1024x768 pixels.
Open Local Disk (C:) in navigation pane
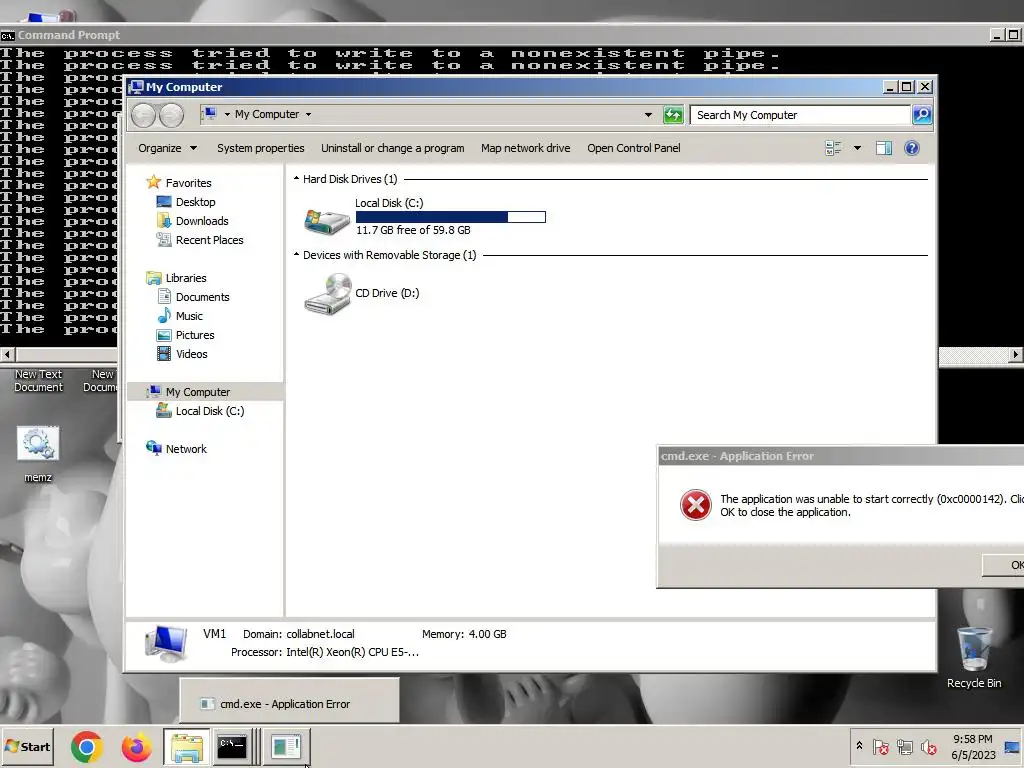(x=210, y=411)
